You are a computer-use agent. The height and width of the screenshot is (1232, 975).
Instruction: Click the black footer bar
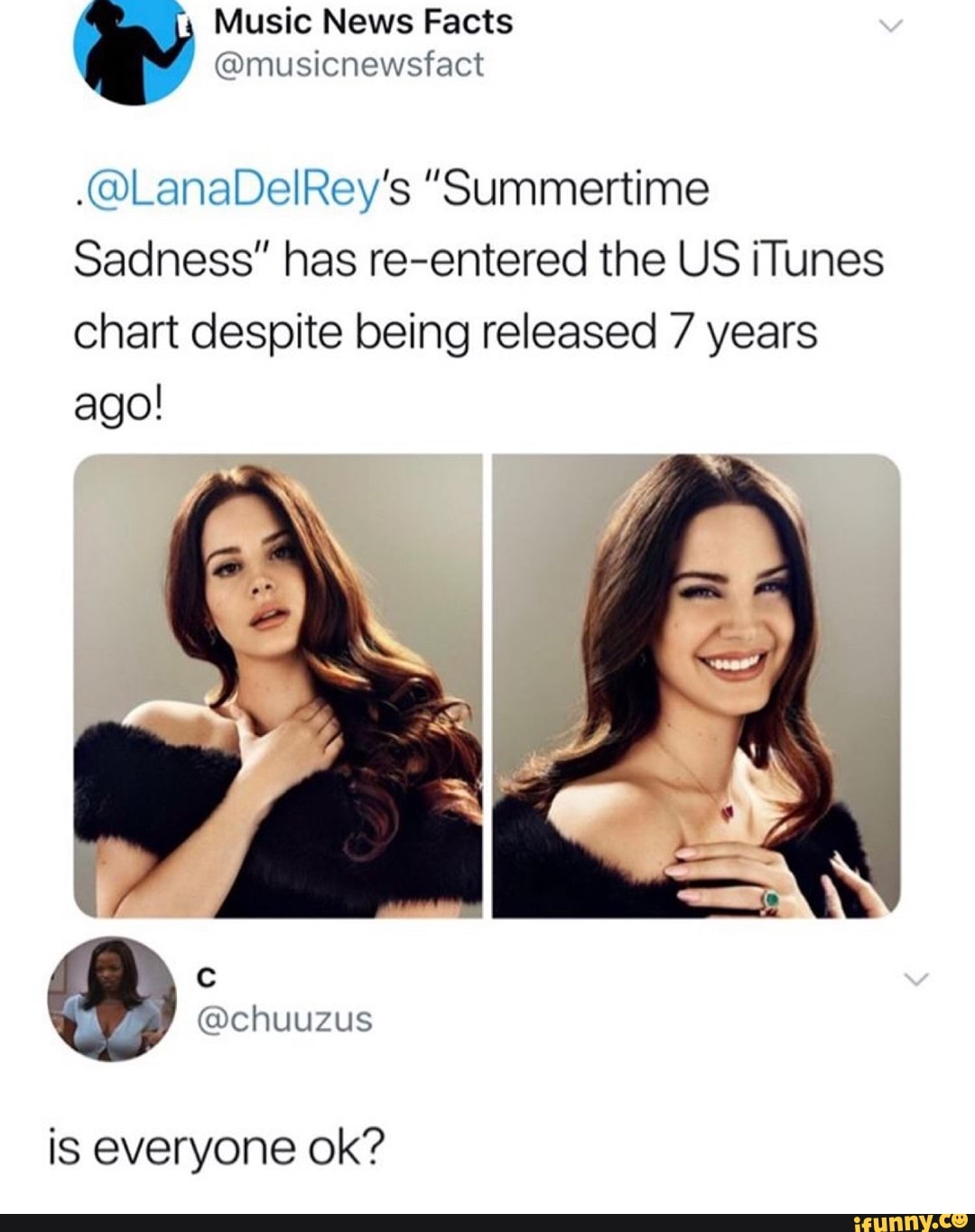(487, 1222)
